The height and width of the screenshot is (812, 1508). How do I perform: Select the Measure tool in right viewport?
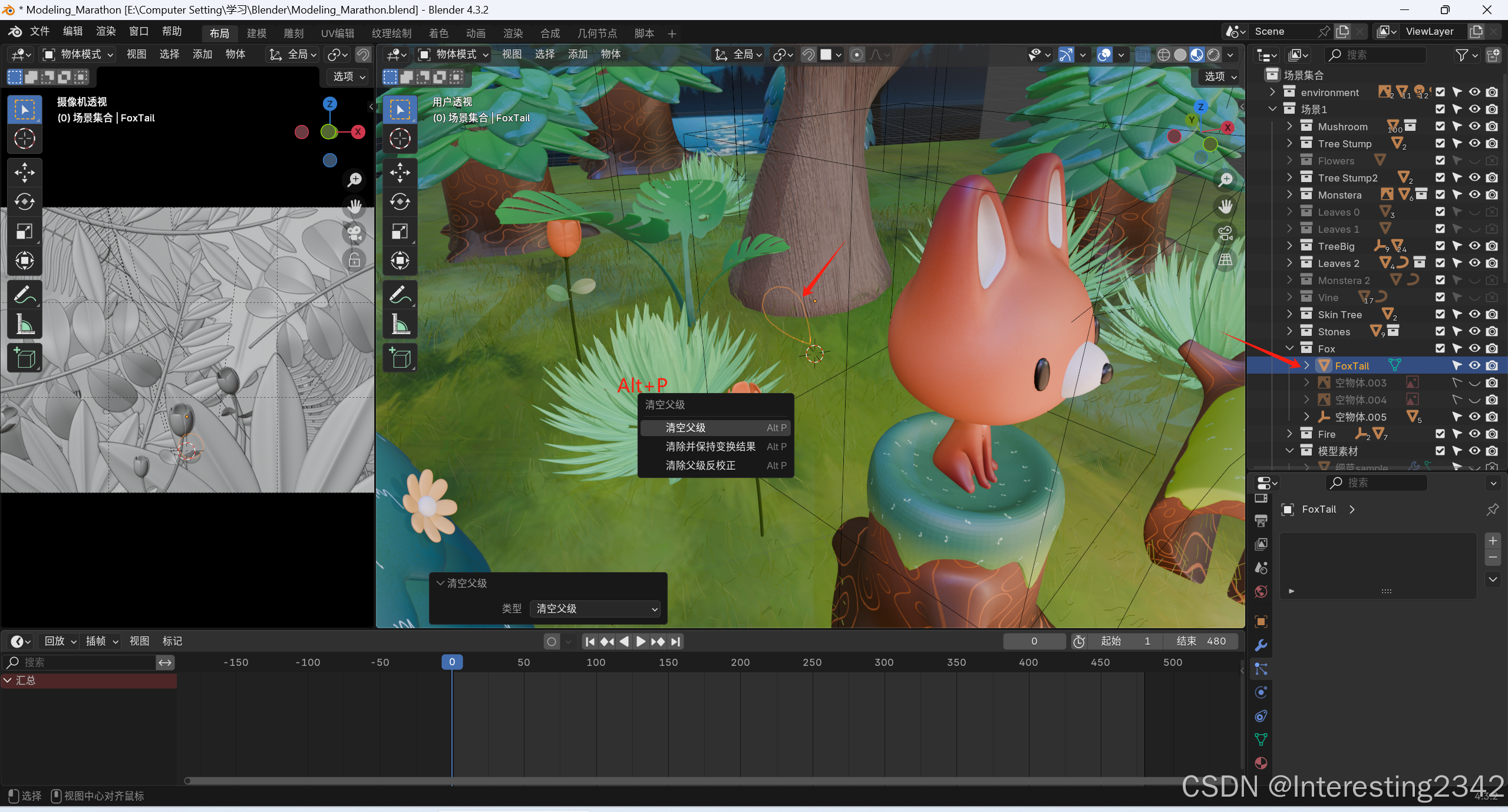400,324
